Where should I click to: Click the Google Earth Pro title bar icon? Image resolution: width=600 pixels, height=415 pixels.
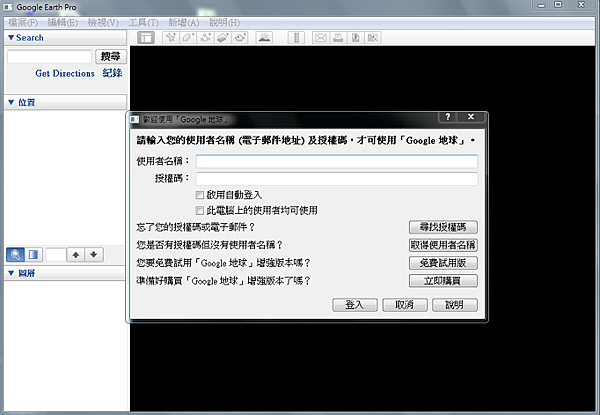pos(8,7)
